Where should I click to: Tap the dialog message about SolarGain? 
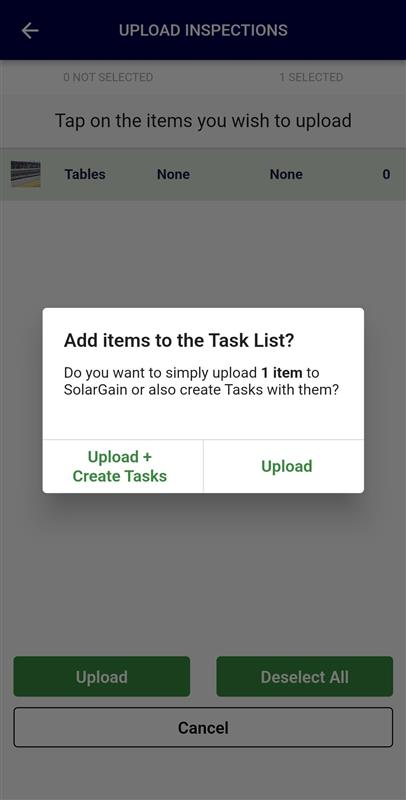coord(201,382)
